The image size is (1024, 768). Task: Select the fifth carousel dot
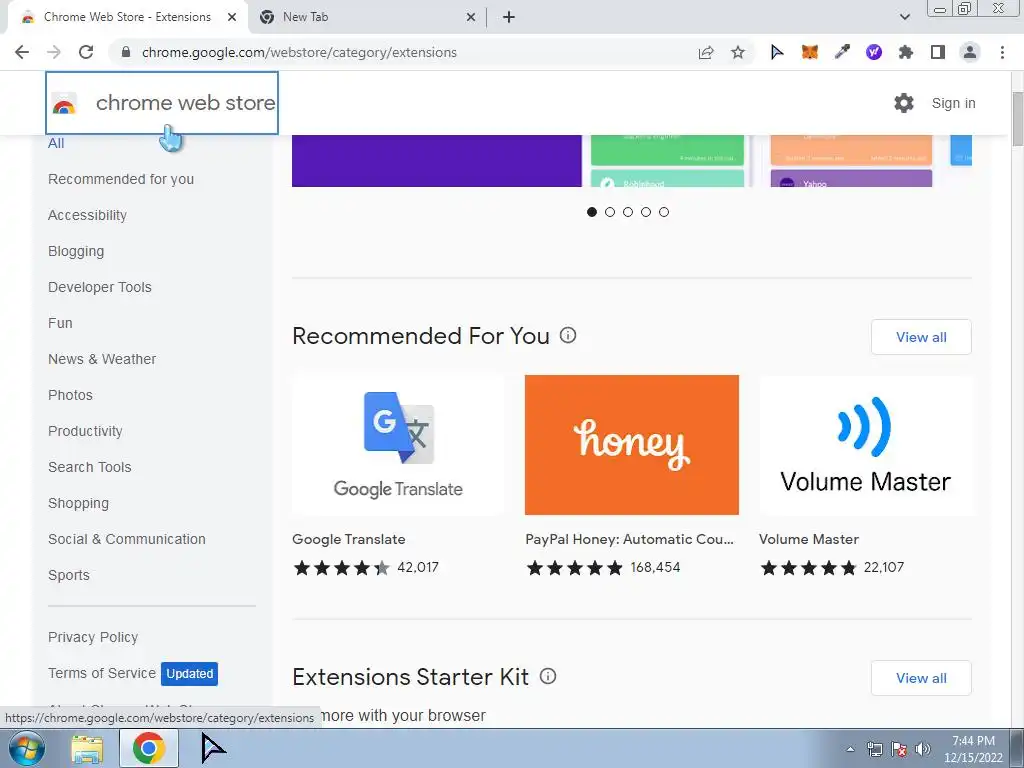coord(664,212)
